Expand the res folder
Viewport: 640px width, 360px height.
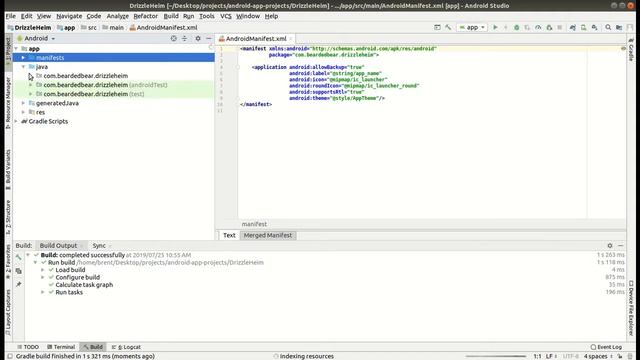click(23, 112)
